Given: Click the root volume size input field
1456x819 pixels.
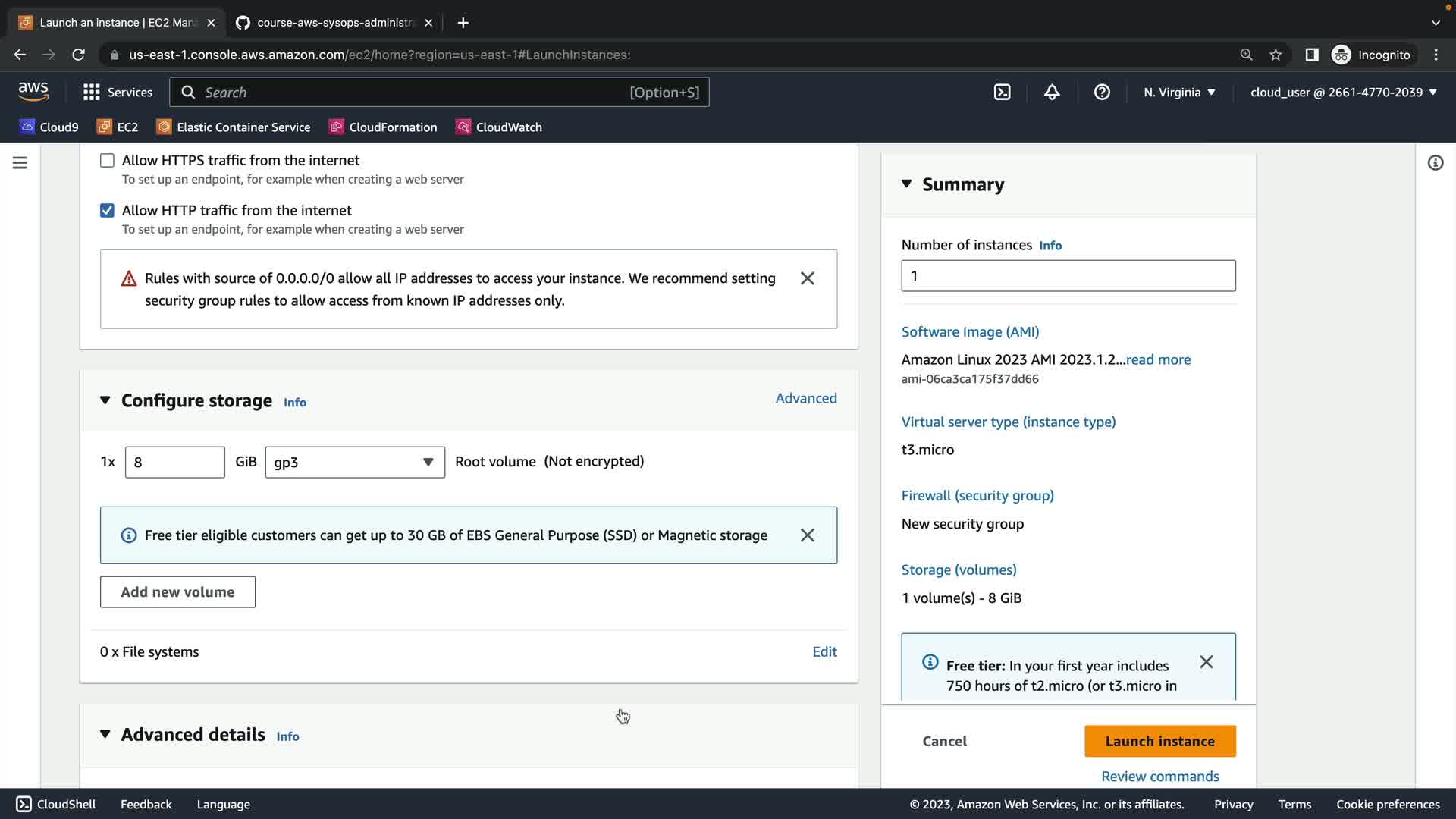Looking at the screenshot, I should tap(174, 463).
